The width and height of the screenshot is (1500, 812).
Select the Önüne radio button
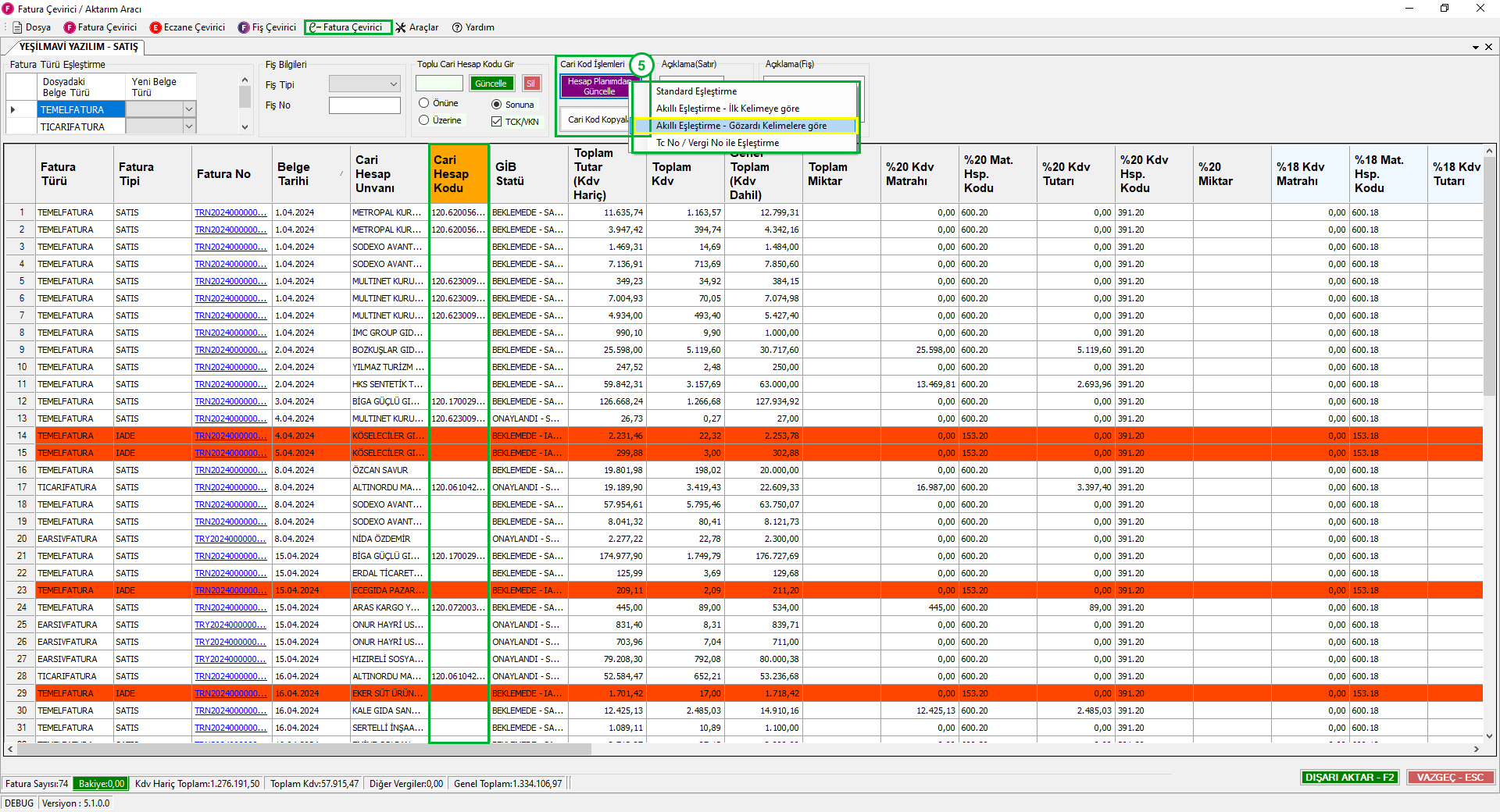tap(423, 103)
